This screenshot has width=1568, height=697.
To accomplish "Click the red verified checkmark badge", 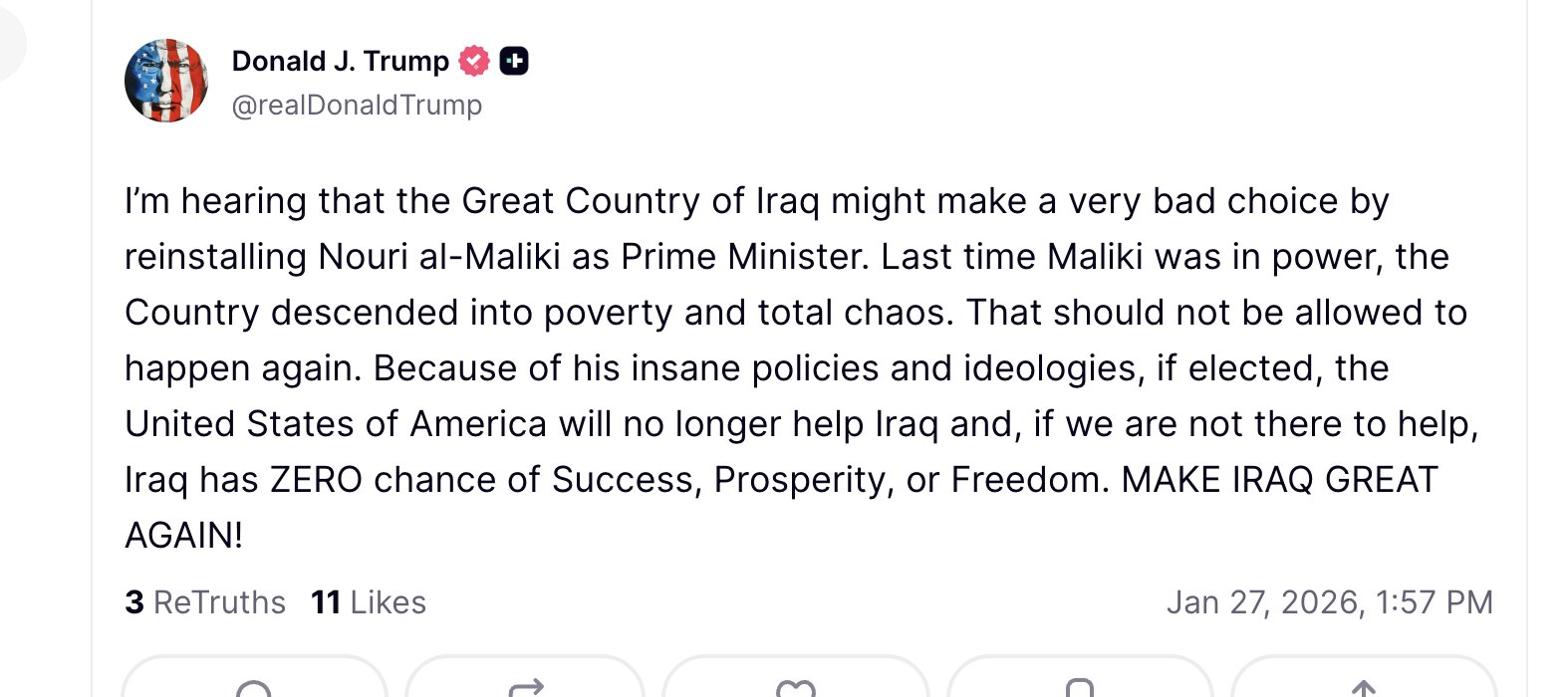I will 474,62.
